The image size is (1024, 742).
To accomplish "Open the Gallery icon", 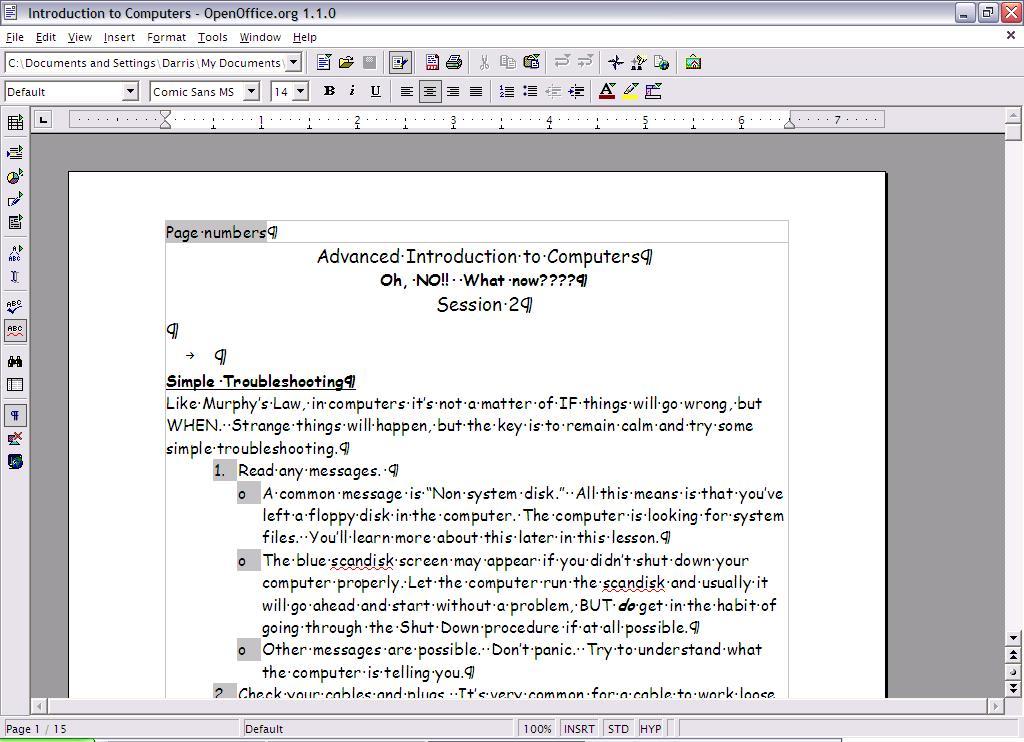I will [693, 63].
